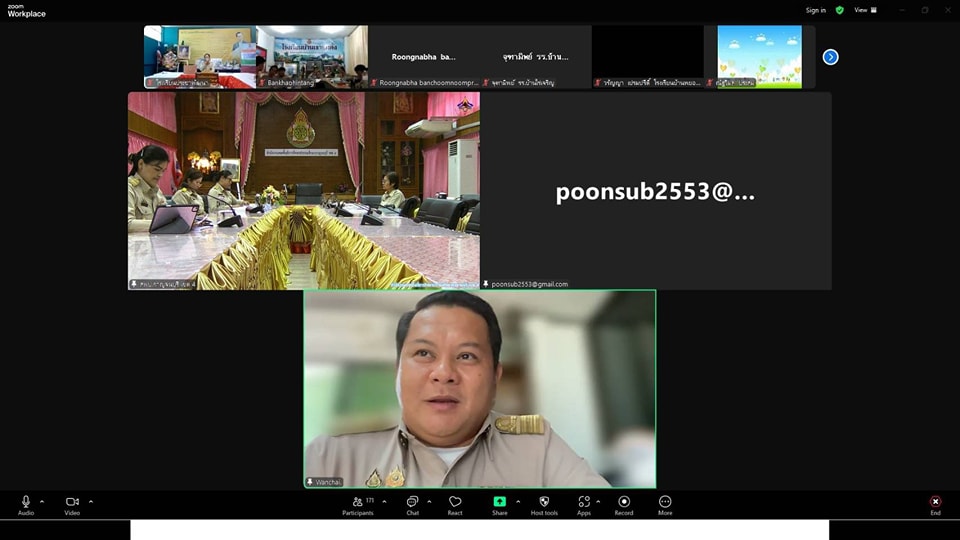Image resolution: width=960 pixels, height=540 pixels.
Task: Open the Apps menu
Action: point(584,505)
